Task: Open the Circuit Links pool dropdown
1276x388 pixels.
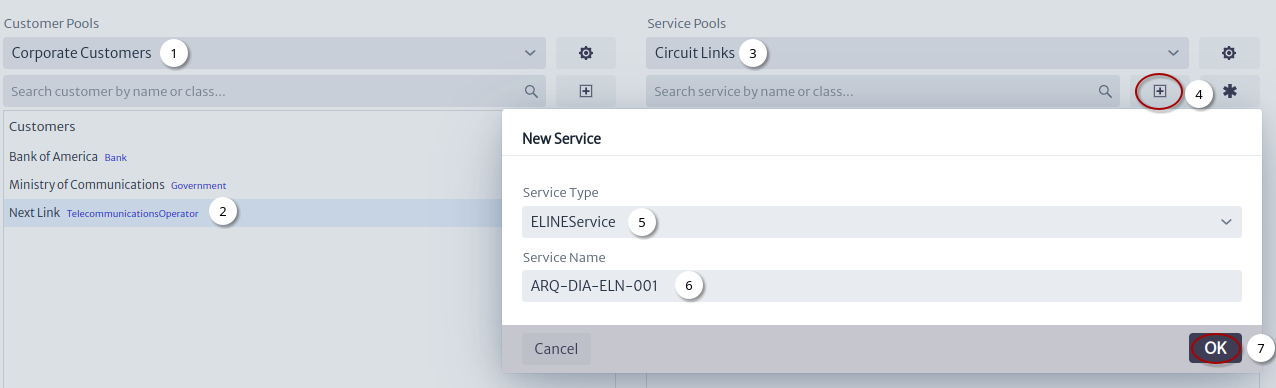Action: 918,53
